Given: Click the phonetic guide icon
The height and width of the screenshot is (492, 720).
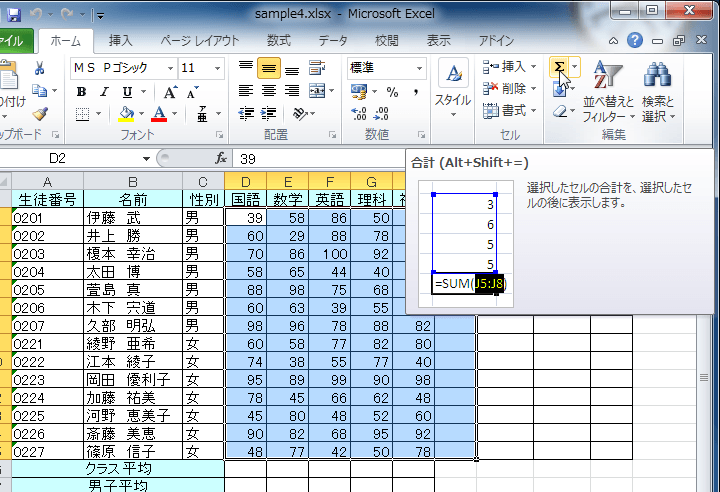Looking at the screenshot, I should (202, 114).
